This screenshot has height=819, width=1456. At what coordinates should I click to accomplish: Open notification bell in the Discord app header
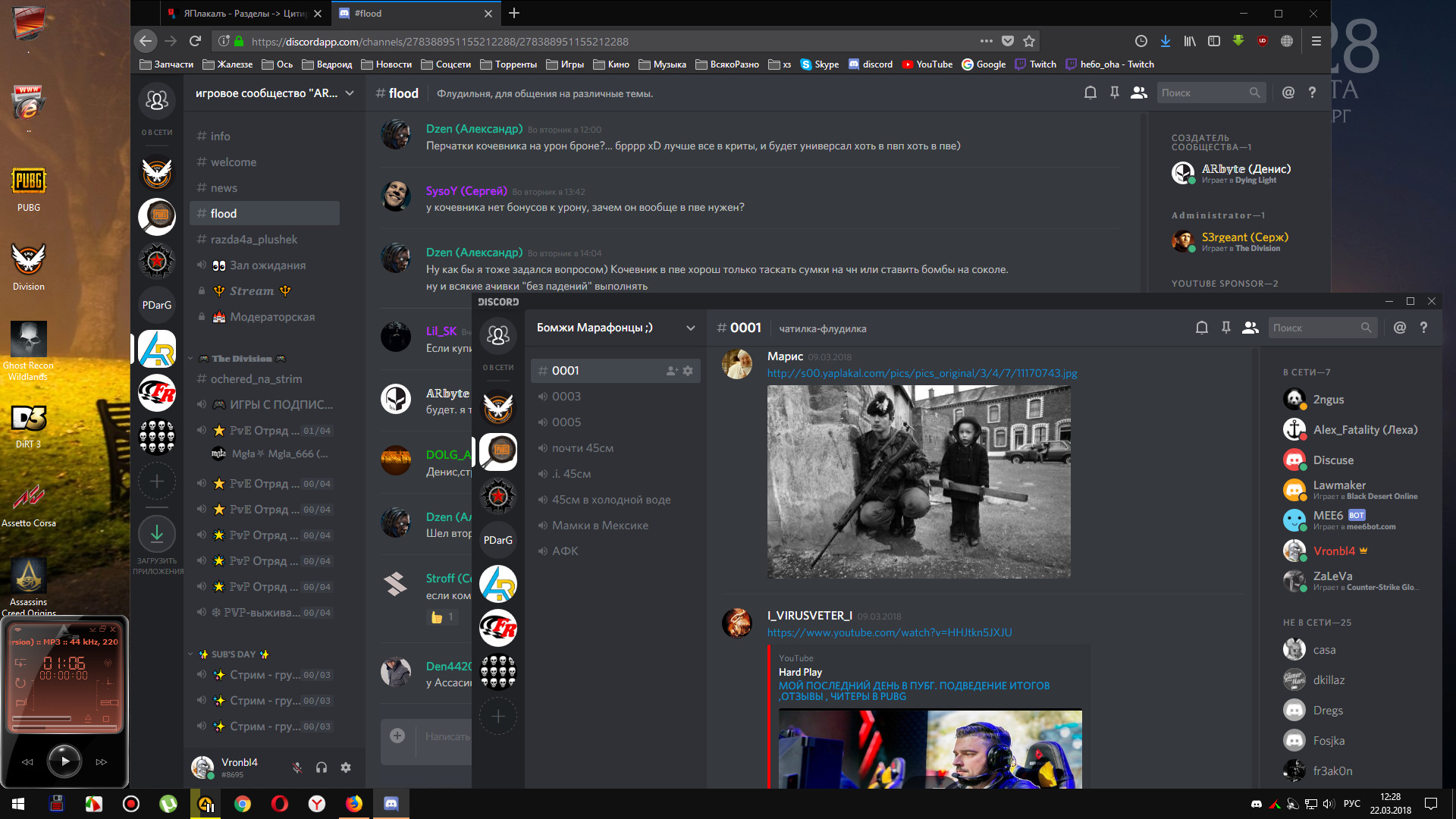(x=1202, y=328)
